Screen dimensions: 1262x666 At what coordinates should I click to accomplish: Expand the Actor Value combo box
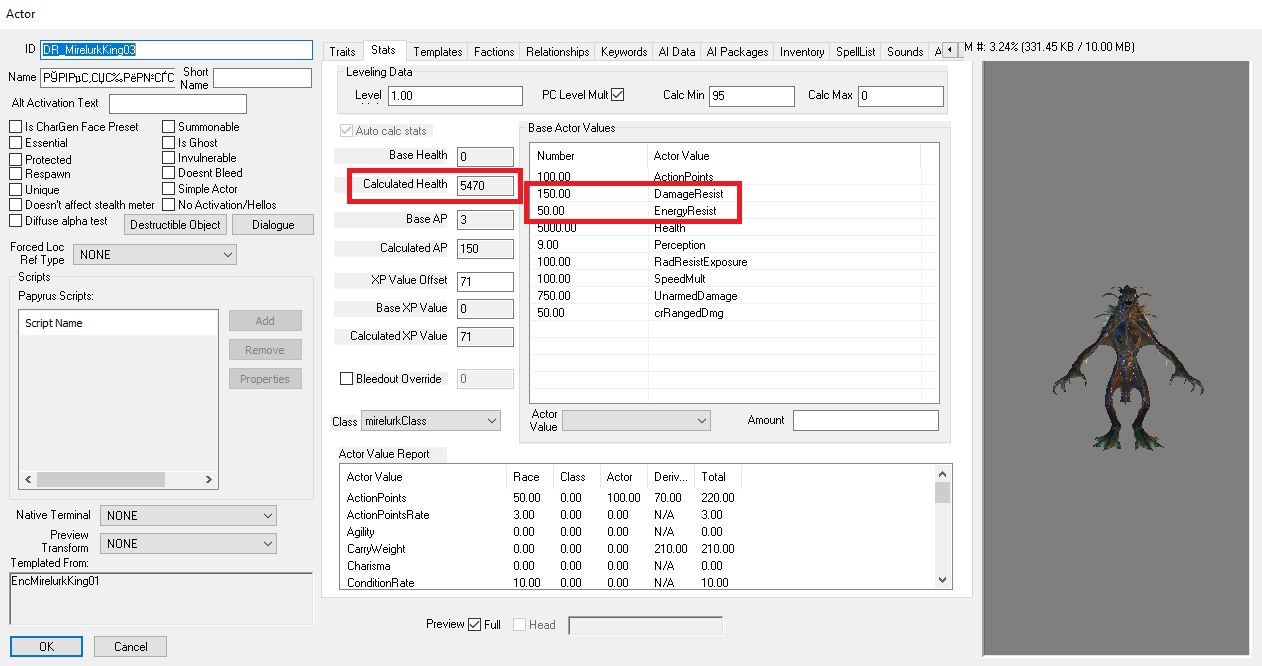636,421
